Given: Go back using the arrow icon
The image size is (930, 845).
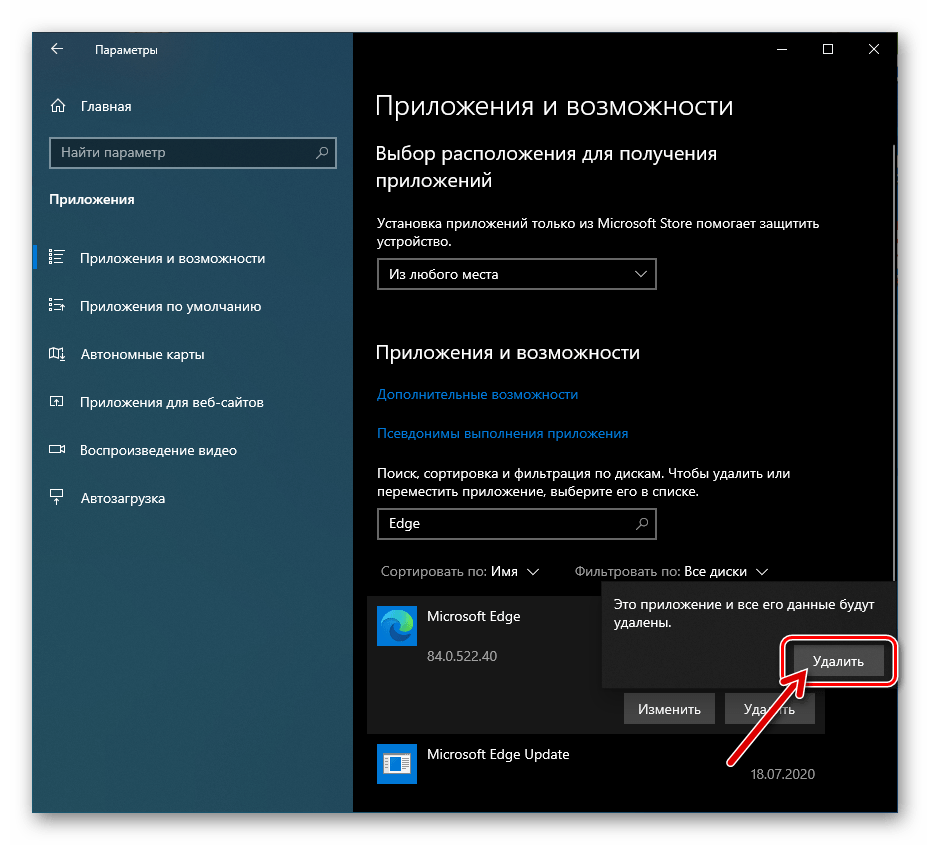Looking at the screenshot, I should coord(57,49).
